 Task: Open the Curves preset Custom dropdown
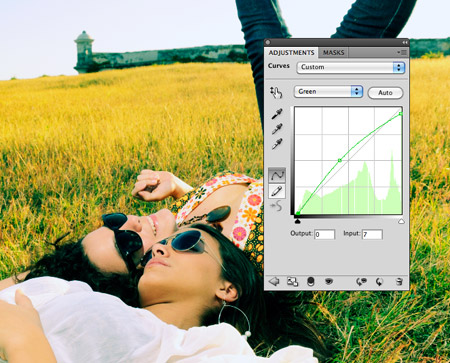pos(350,67)
